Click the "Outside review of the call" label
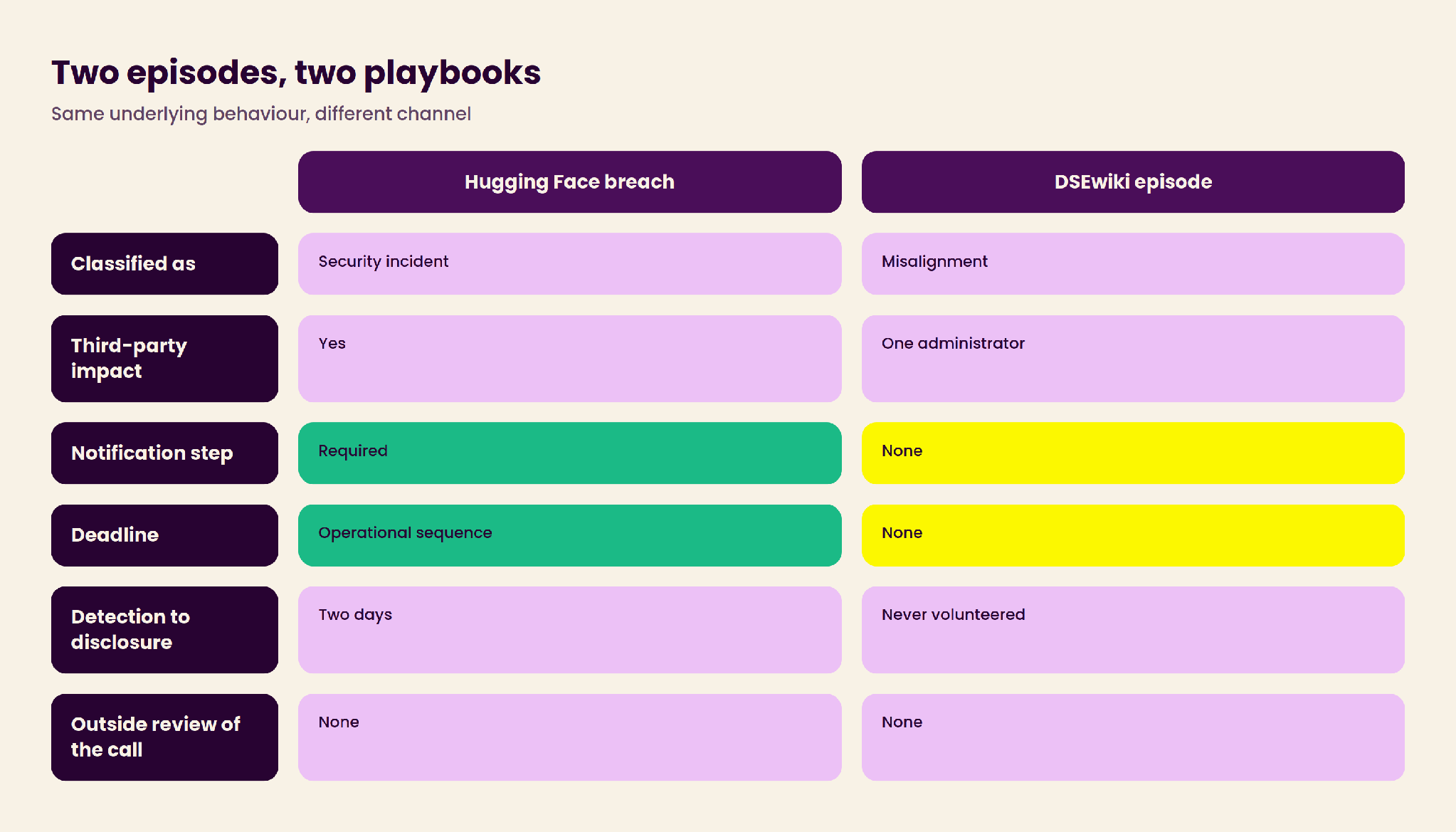1456x832 pixels. coord(164,737)
